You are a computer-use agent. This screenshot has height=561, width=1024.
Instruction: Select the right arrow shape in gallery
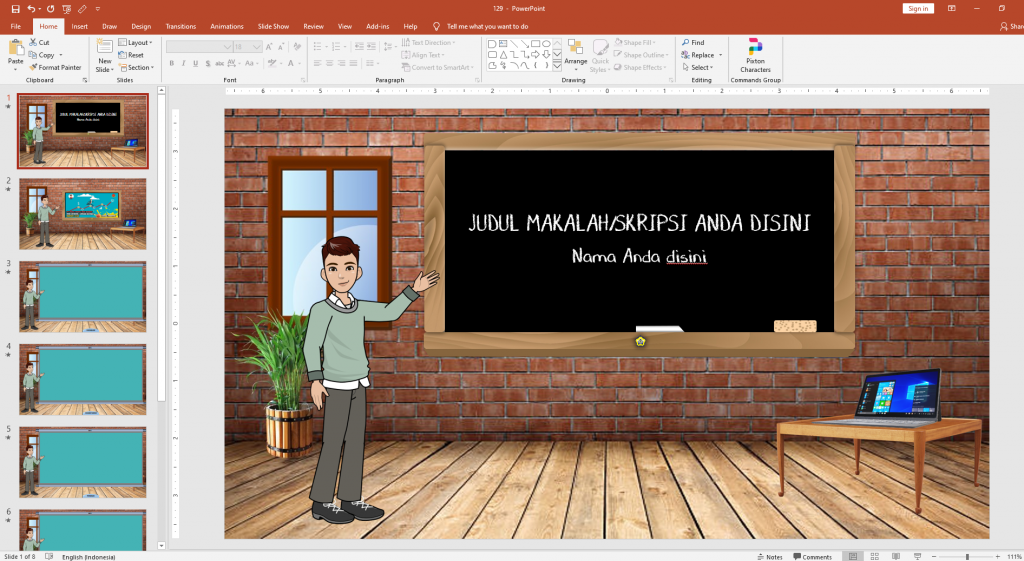(536, 55)
